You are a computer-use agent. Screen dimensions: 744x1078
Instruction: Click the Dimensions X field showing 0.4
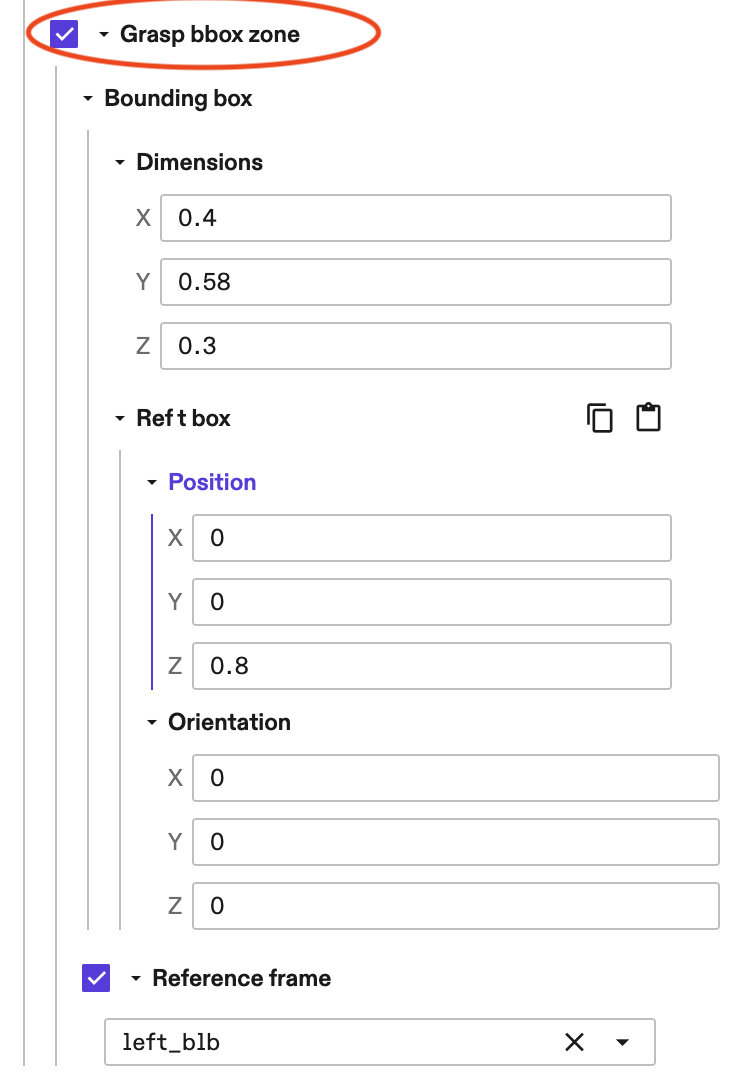click(415, 218)
